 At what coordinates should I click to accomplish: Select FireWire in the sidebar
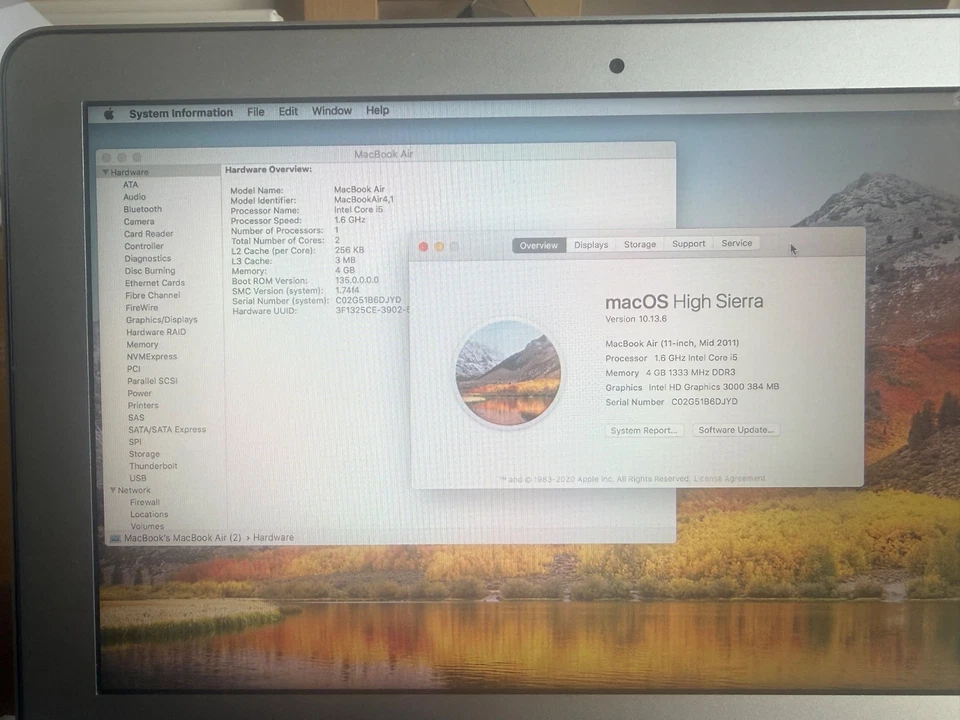point(141,307)
